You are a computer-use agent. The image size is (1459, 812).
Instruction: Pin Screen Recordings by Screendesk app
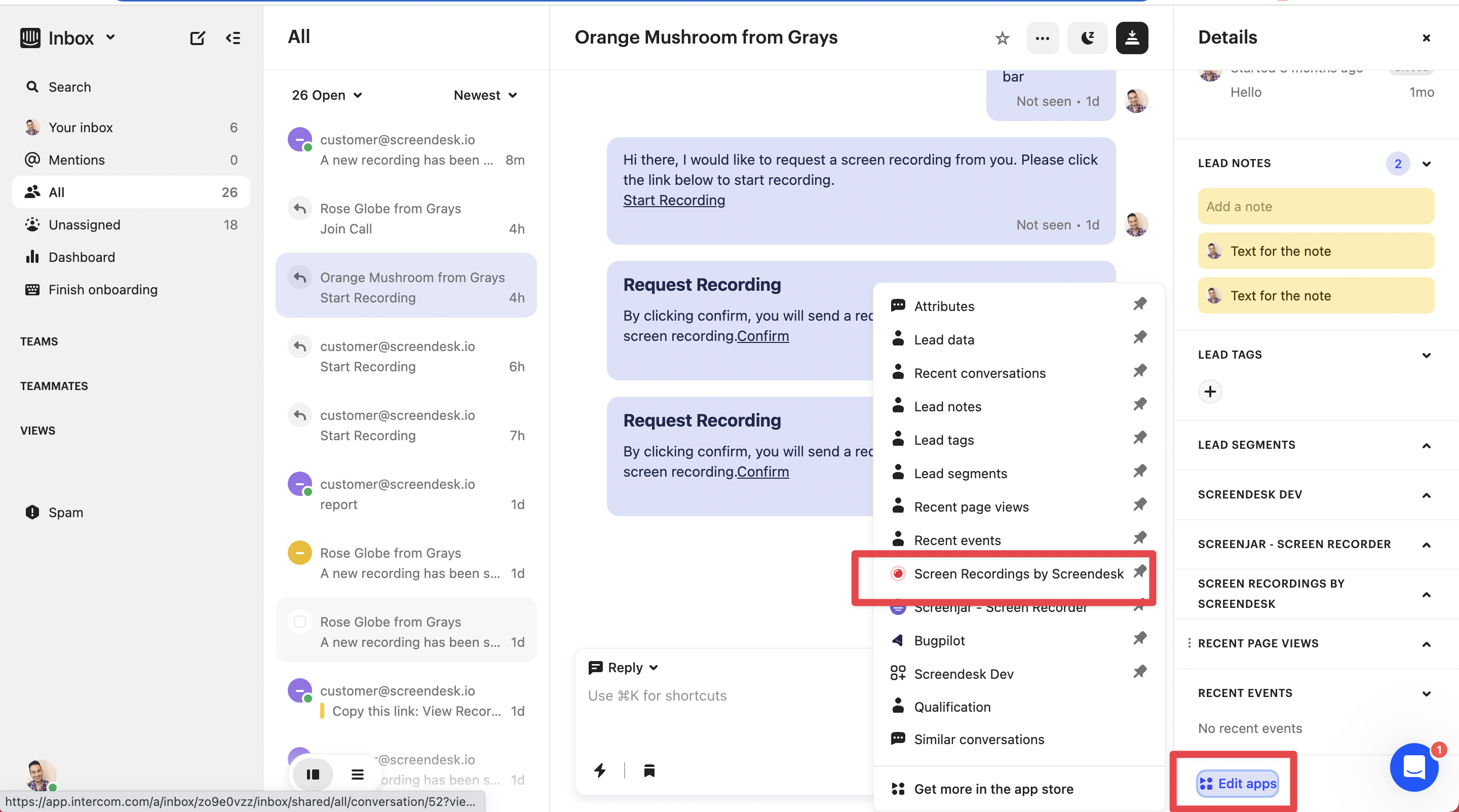coord(1139,571)
